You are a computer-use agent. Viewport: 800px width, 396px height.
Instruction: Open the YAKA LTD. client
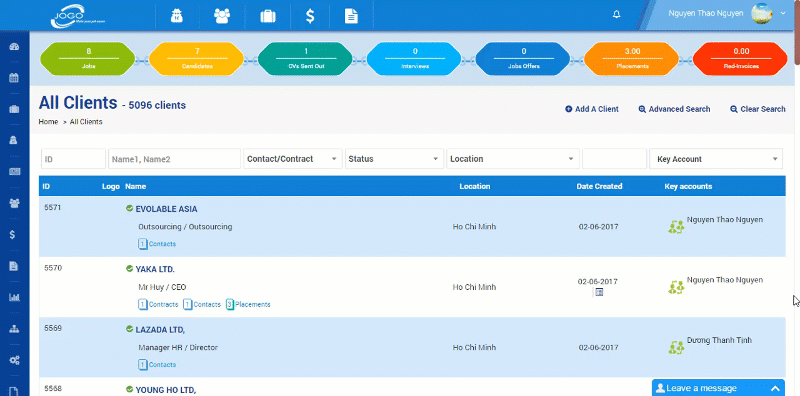(155, 269)
